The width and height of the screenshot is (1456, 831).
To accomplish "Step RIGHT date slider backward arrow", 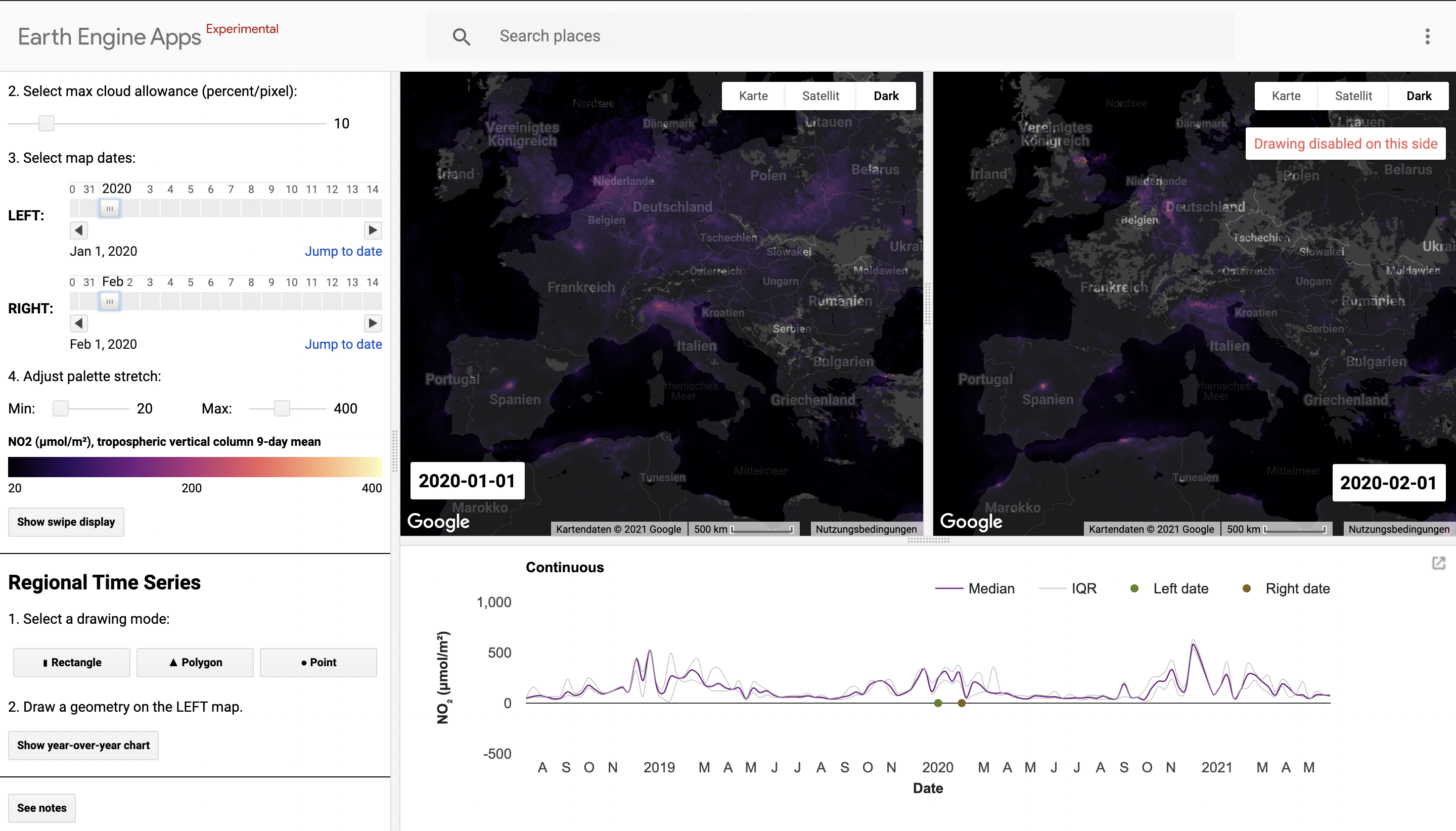I will tap(79, 323).
